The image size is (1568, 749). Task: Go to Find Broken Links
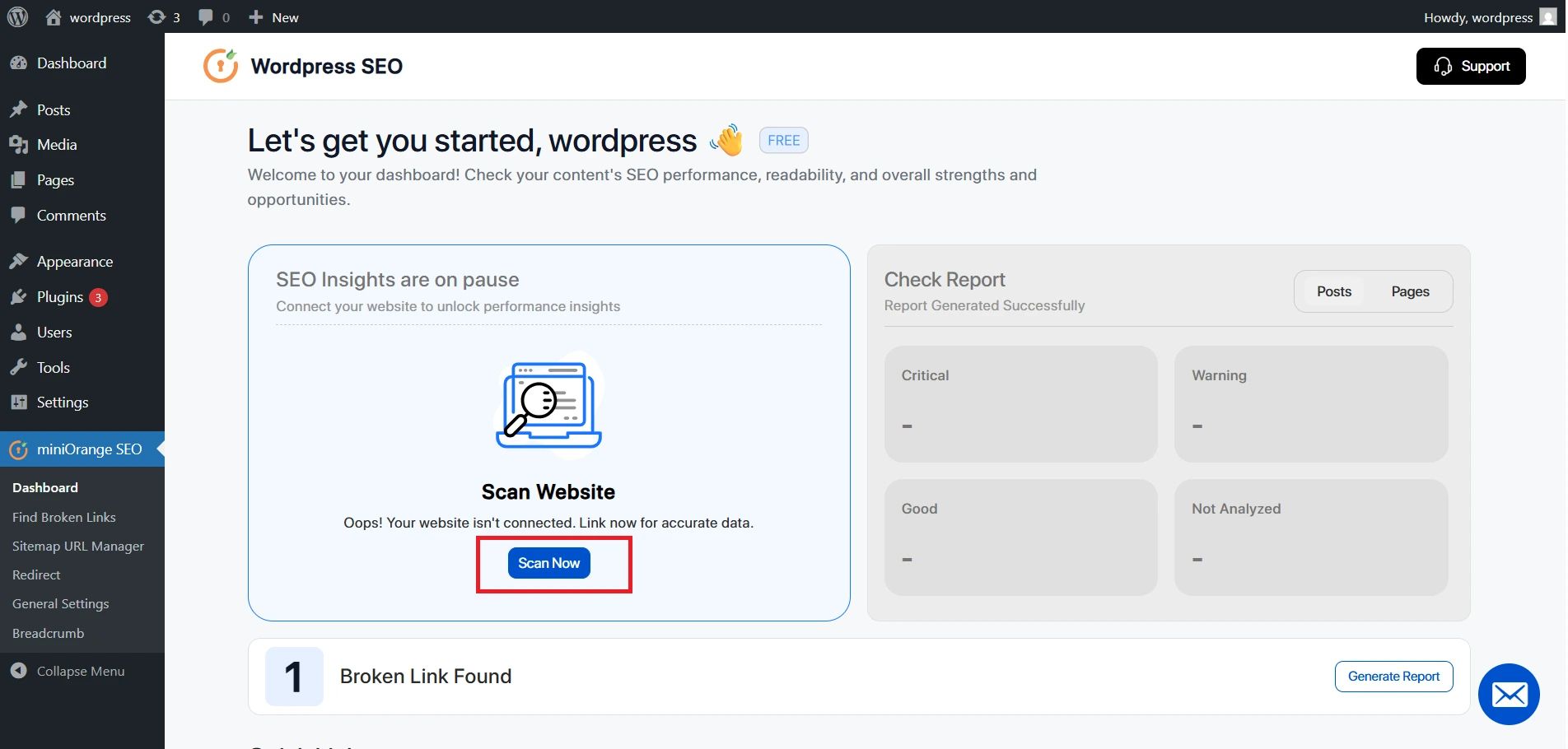pyautogui.click(x=63, y=517)
